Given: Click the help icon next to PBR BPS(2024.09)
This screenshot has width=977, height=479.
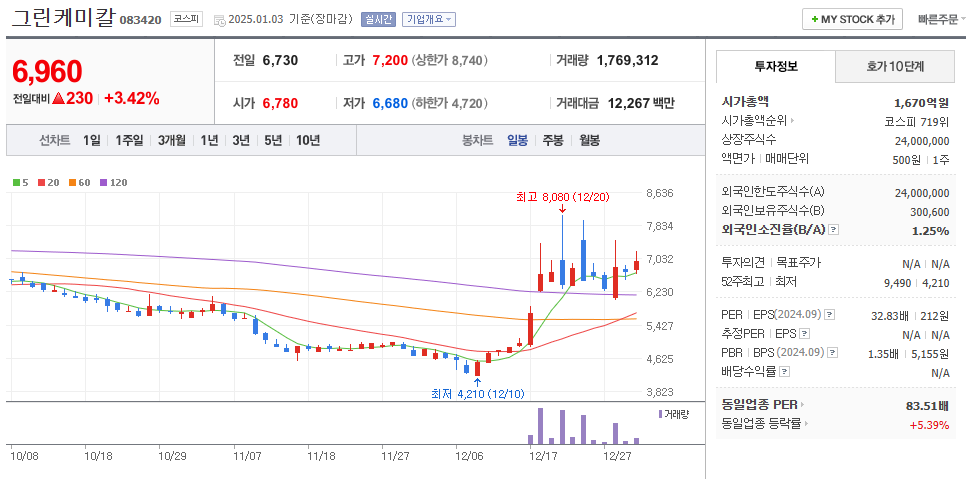Looking at the screenshot, I should coord(833,353).
